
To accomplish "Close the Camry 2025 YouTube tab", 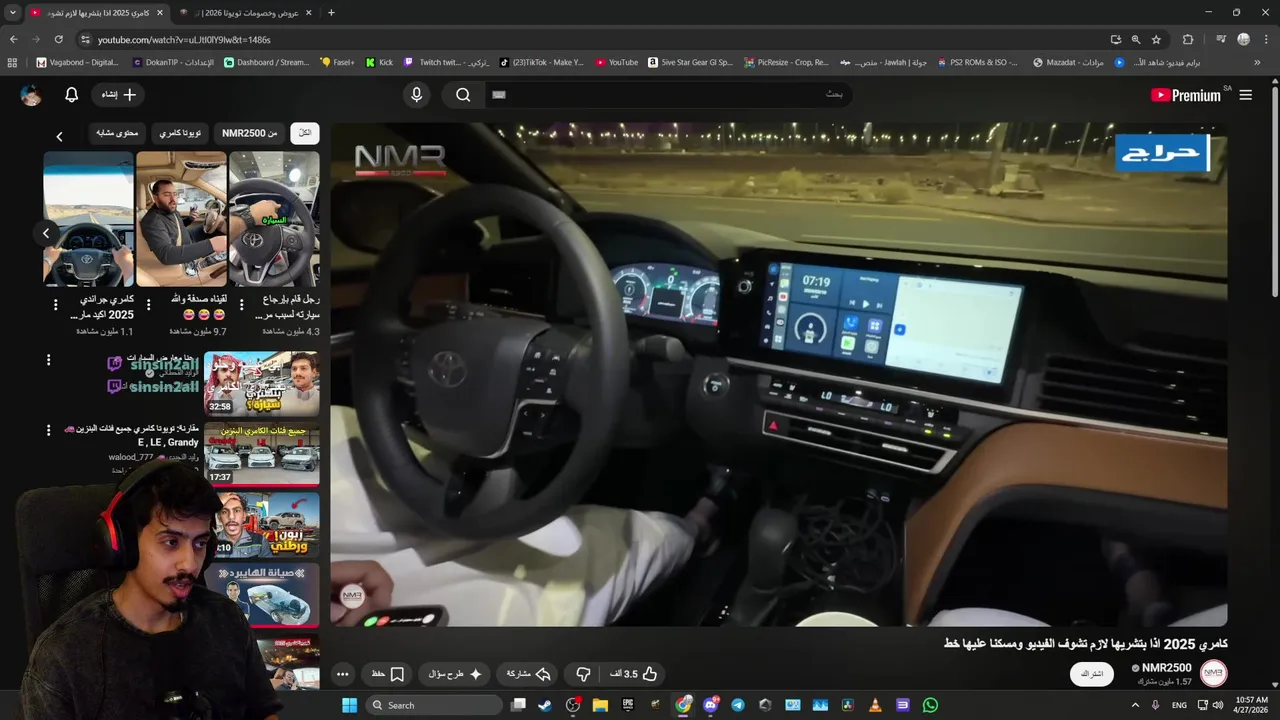I will click(x=160, y=13).
